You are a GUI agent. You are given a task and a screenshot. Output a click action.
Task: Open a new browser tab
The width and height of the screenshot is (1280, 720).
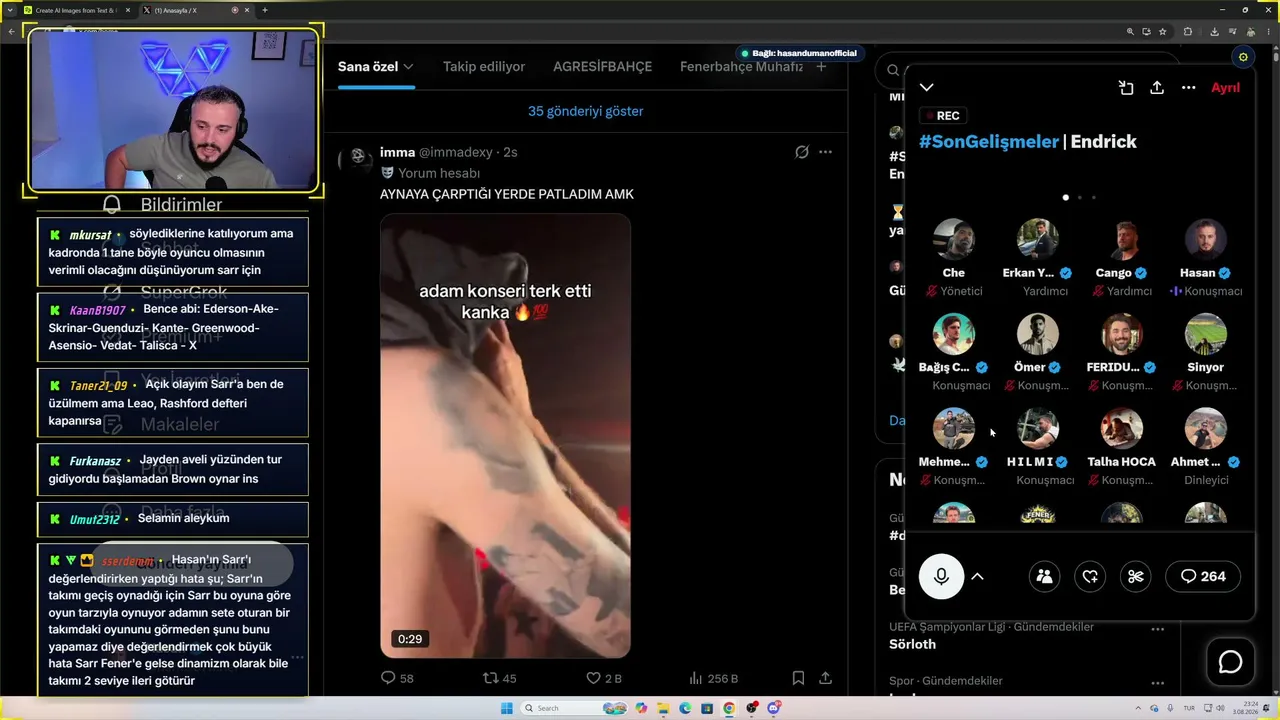click(265, 10)
